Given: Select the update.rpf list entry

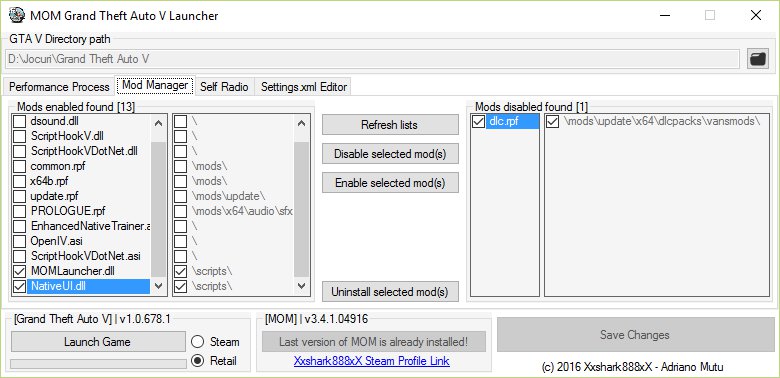Looking at the screenshot, I should pos(54,196).
